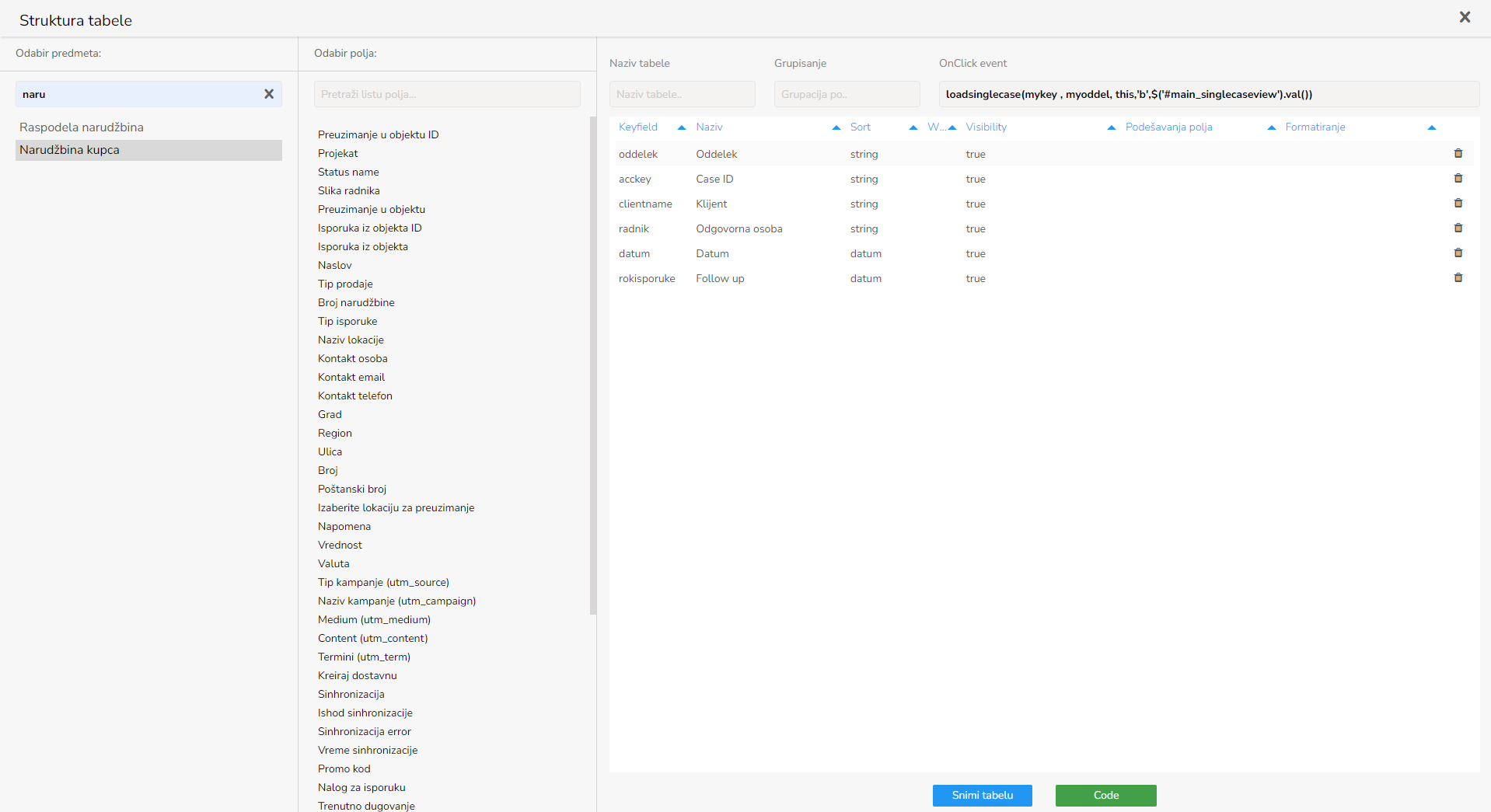Sort by Formatiranje column arrow
The image size is (1491, 812).
(x=1432, y=127)
